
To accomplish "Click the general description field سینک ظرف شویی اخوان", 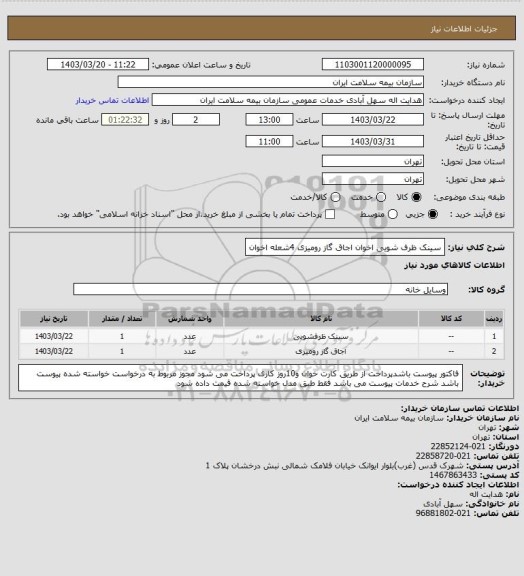I will 345,247.
